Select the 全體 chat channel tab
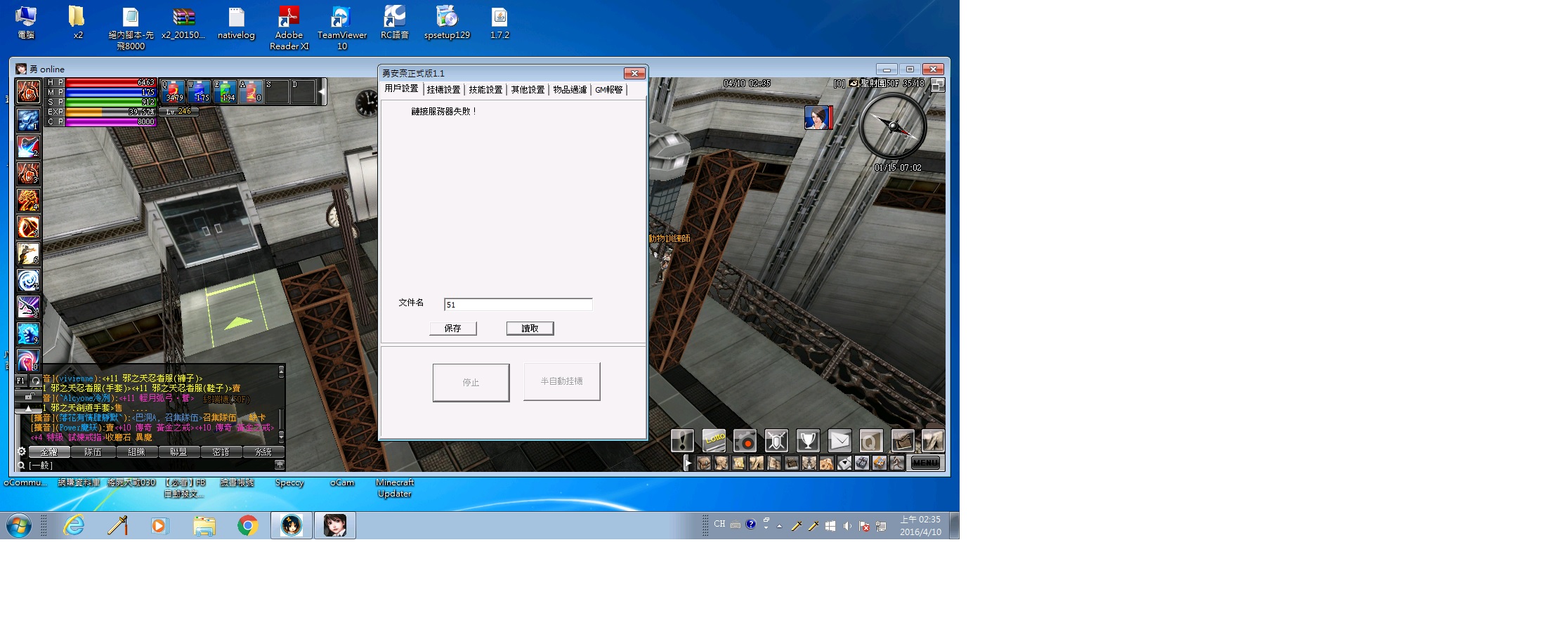 (x=49, y=452)
